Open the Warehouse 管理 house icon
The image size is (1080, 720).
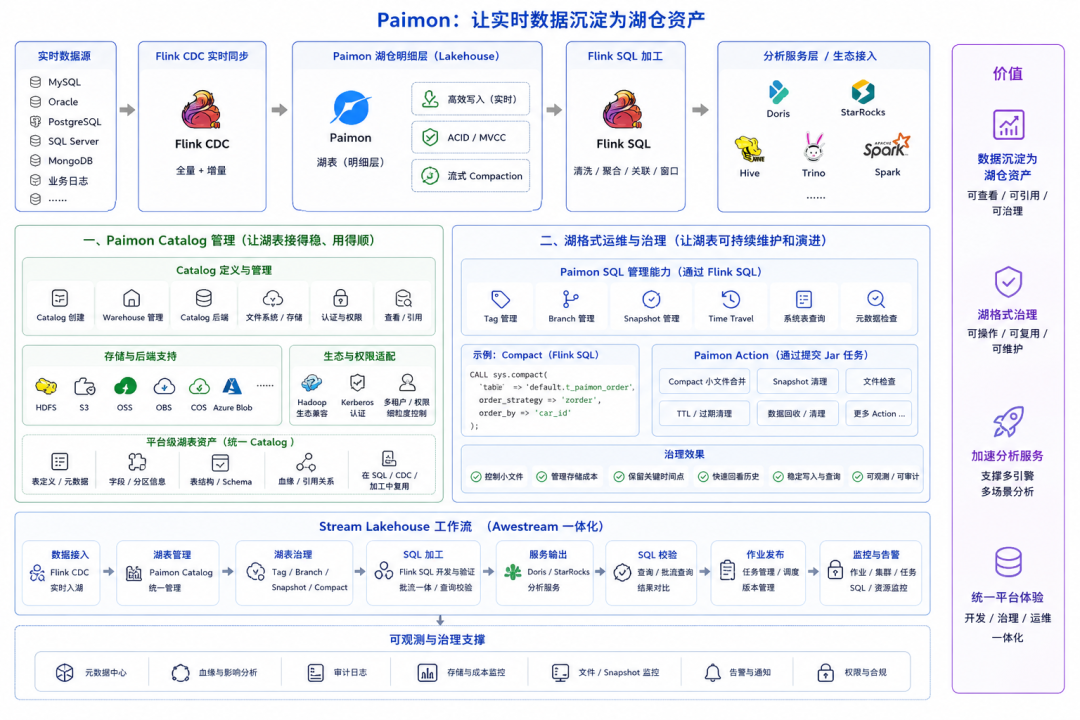point(132,298)
